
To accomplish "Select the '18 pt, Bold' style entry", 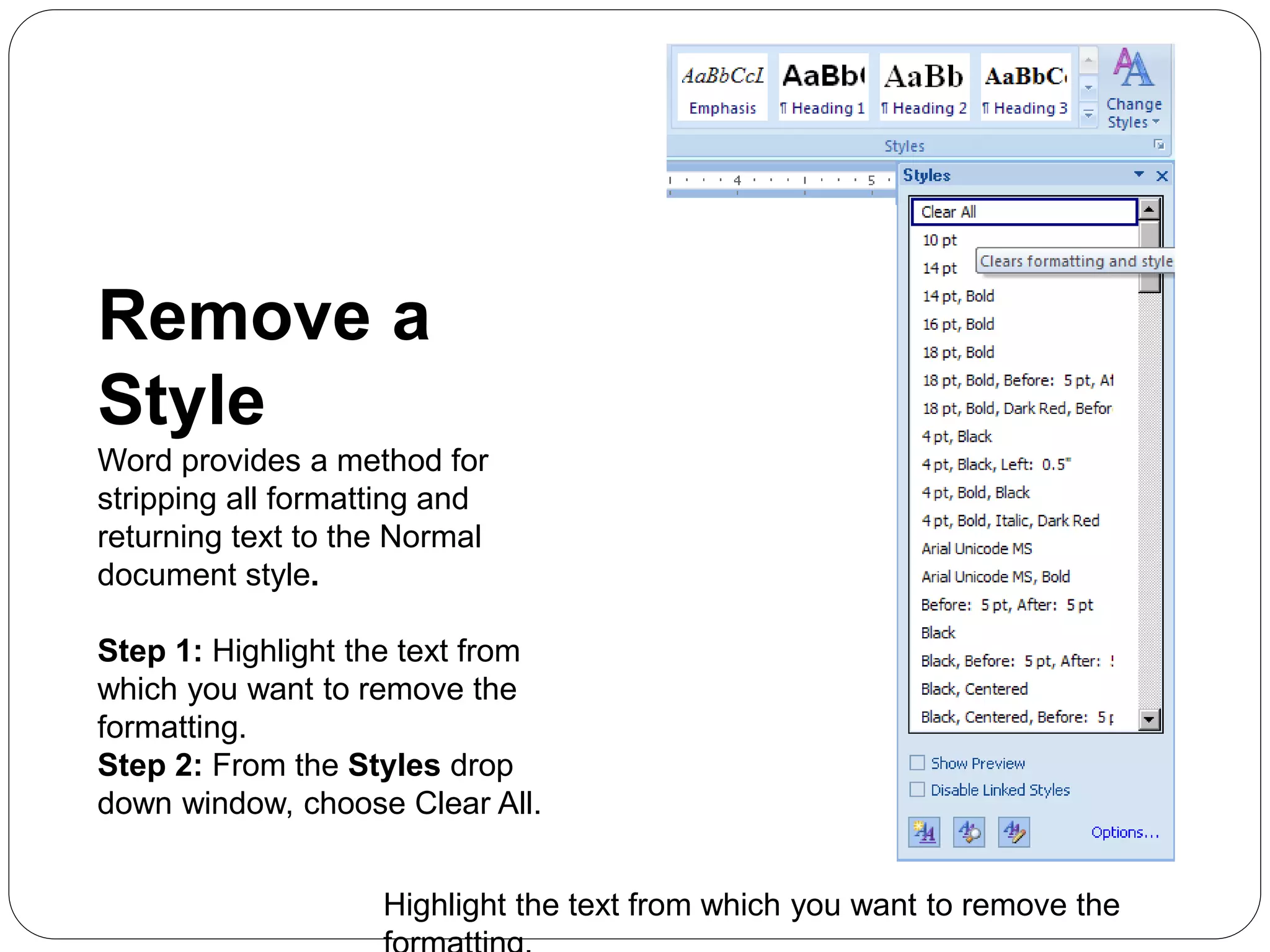I will 1024,352.
